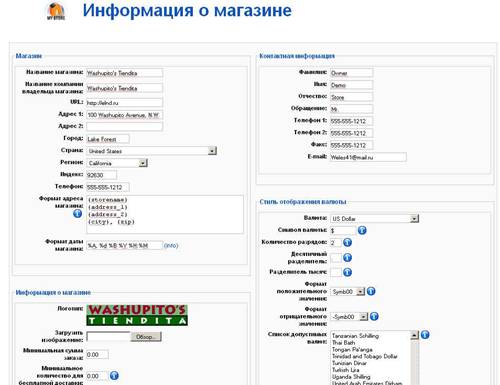Select Trinidad and Tobago Dollar in the list
Screen dimensions: 500x385
pos(365,356)
